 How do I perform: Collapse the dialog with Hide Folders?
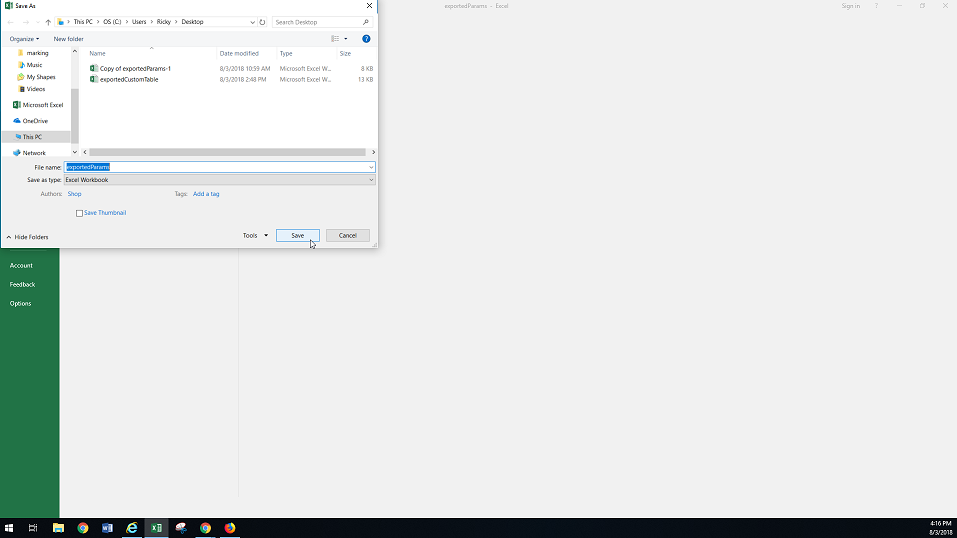[27, 237]
